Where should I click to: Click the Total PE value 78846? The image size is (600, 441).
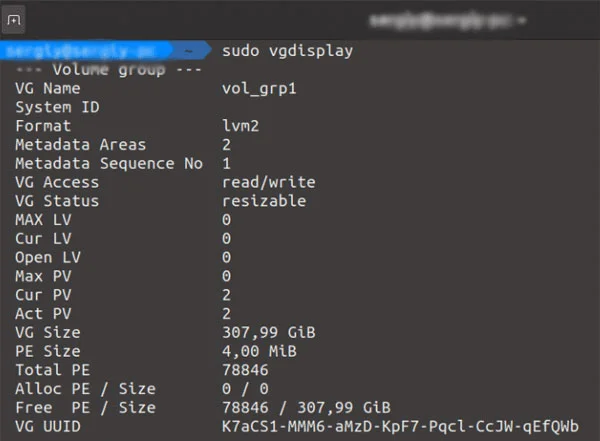[246, 370]
